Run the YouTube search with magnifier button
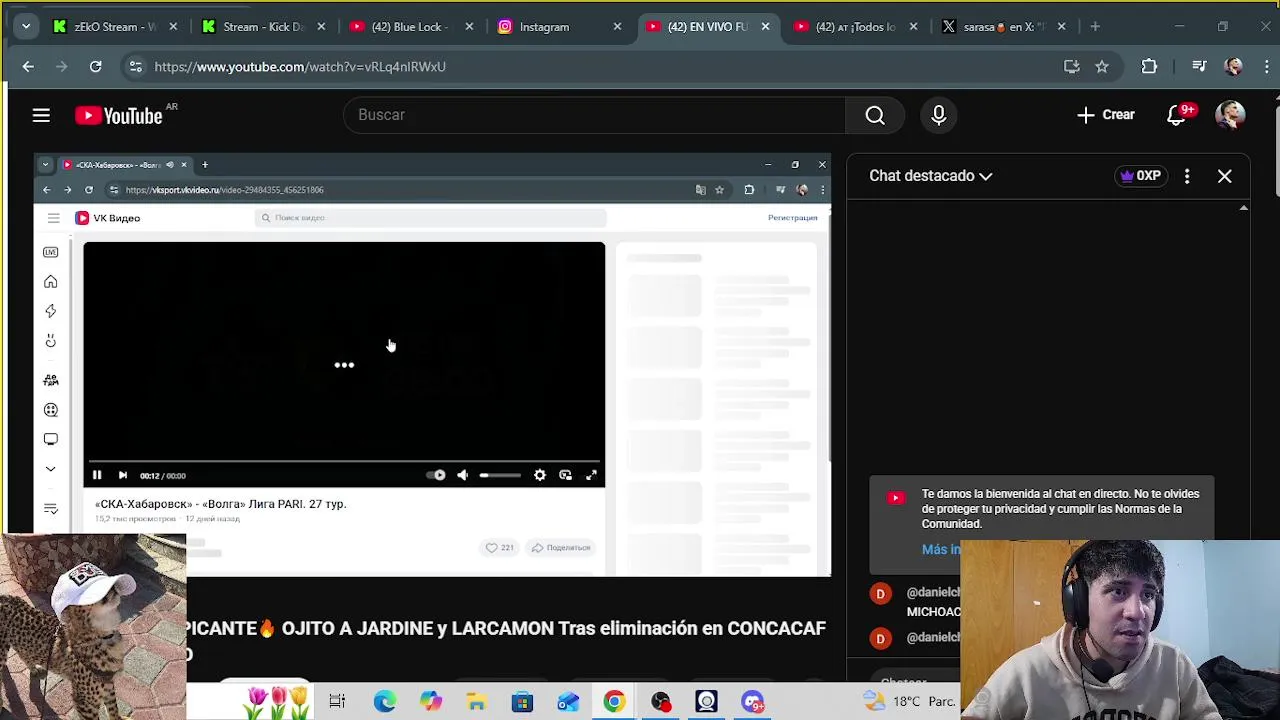Screen dimensions: 1280x720 (875, 115)
